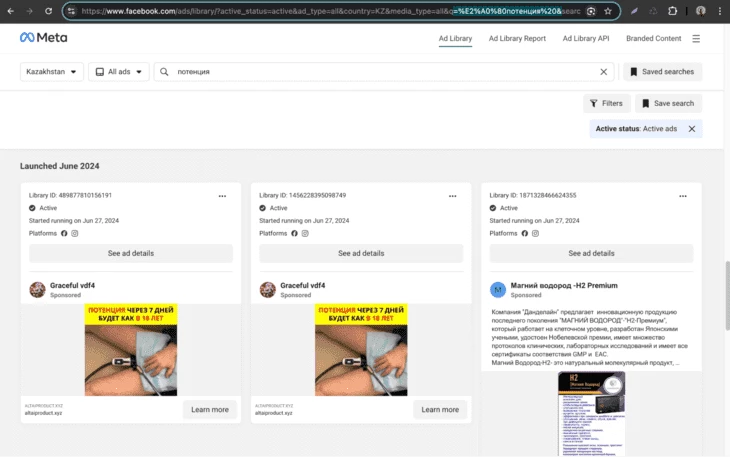Click the browser address bar URL

pyautogui.click(x=331, y=11)
